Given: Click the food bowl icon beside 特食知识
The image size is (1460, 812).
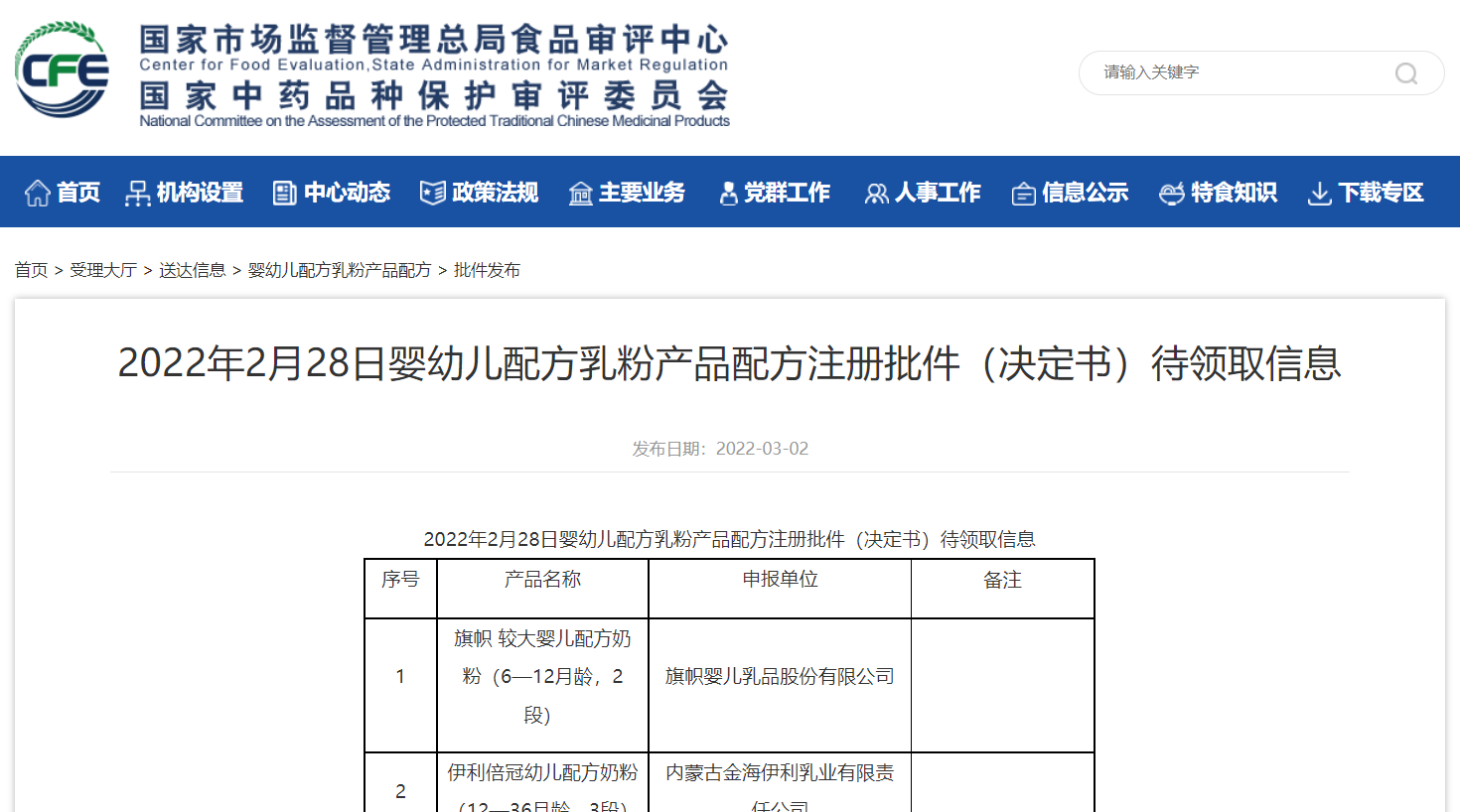Looking at the screenshot, I should 1172,193.
